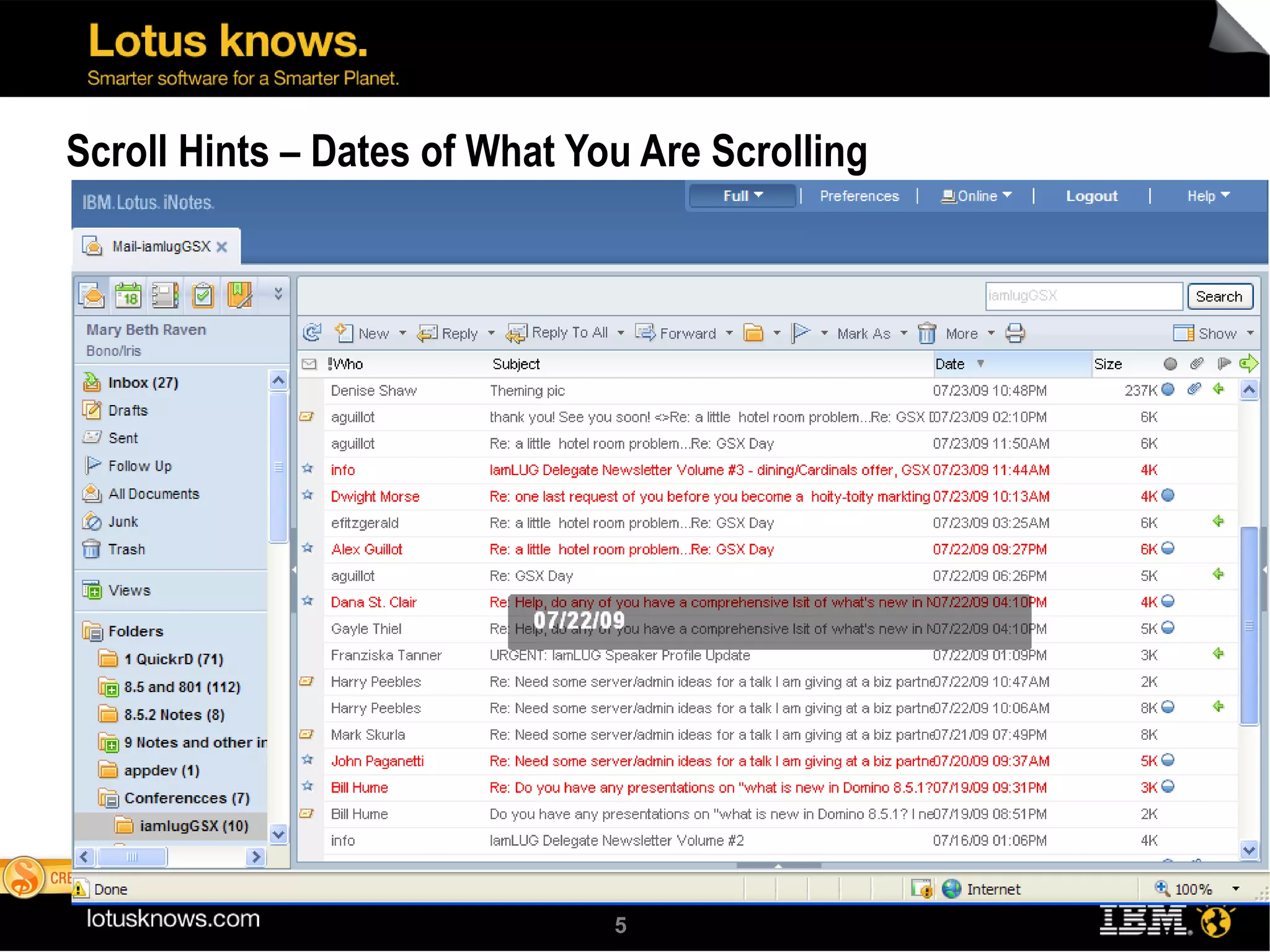Screen dimensions: 1270x952
Task: Open Preferences in the top bar
Action: click(859, 196)
